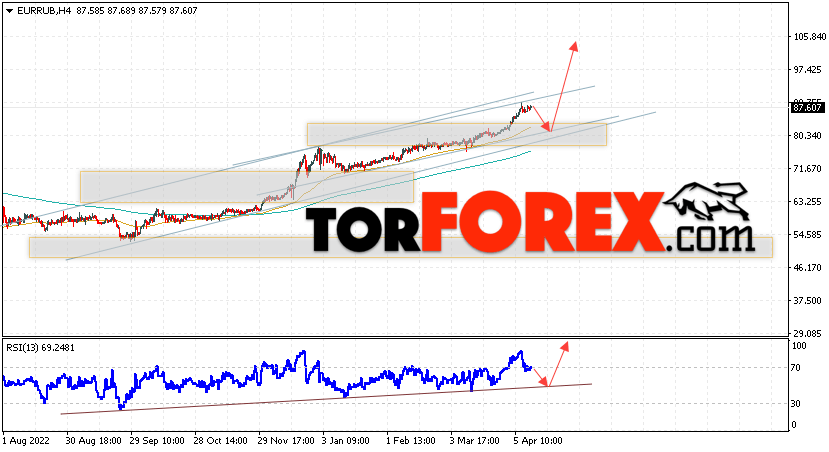829x452 pixels.
Task: Select the 5 Apr 10:00 time label
Action: tap(538, 441)
